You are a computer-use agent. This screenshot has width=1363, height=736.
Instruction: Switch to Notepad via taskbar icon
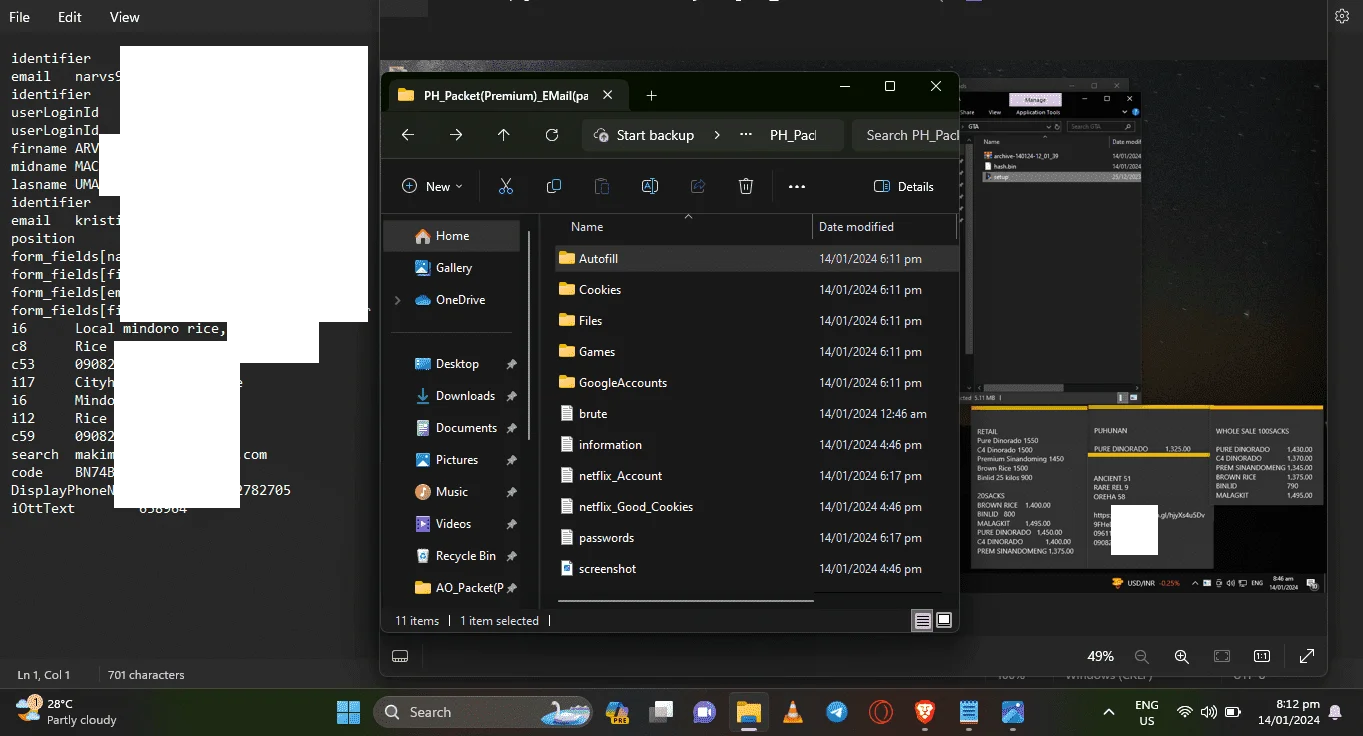tap(969, 712)
